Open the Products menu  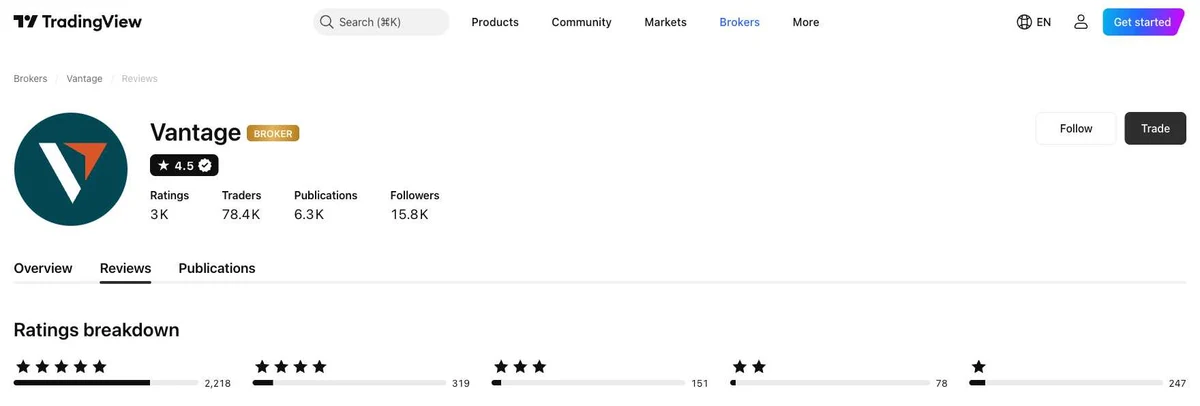495,22
